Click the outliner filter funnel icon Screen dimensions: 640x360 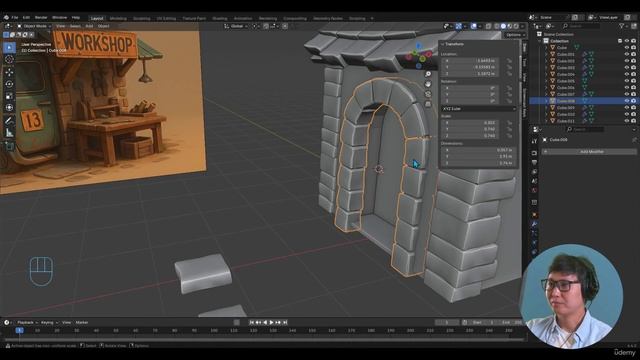pos(622,26)
